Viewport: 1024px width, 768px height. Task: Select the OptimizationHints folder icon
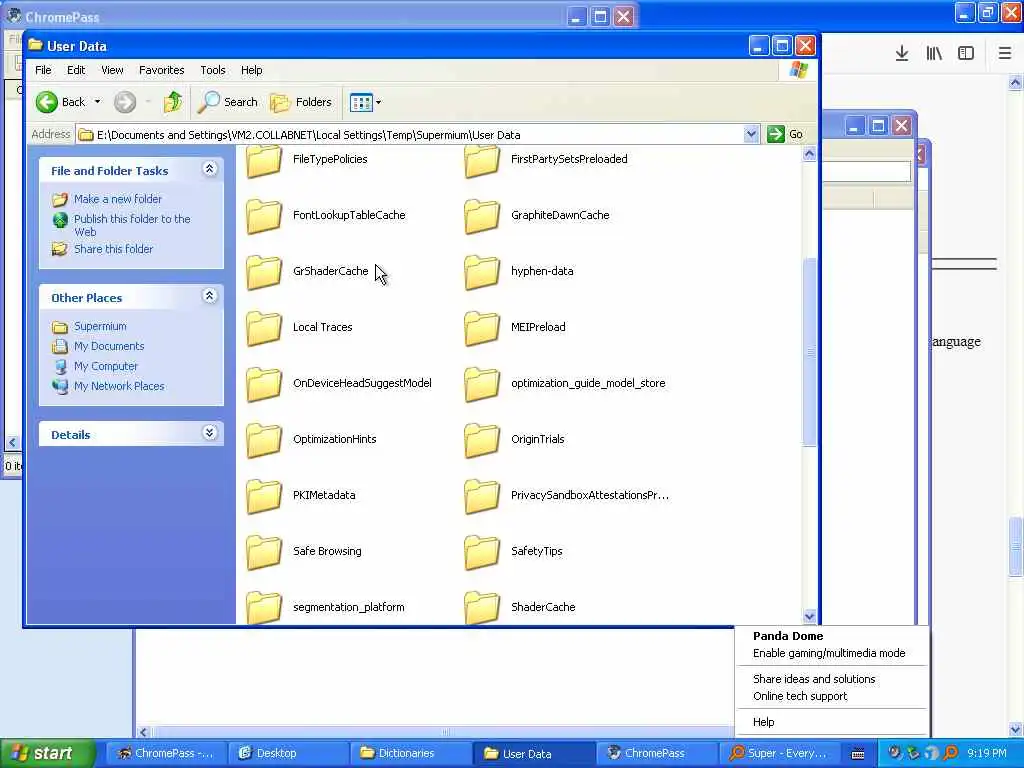264,441
